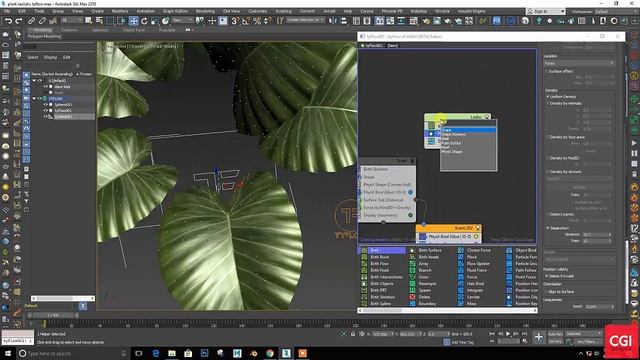
Task: Enable Density by normals checkbox
Action: [x=548, y=103]
